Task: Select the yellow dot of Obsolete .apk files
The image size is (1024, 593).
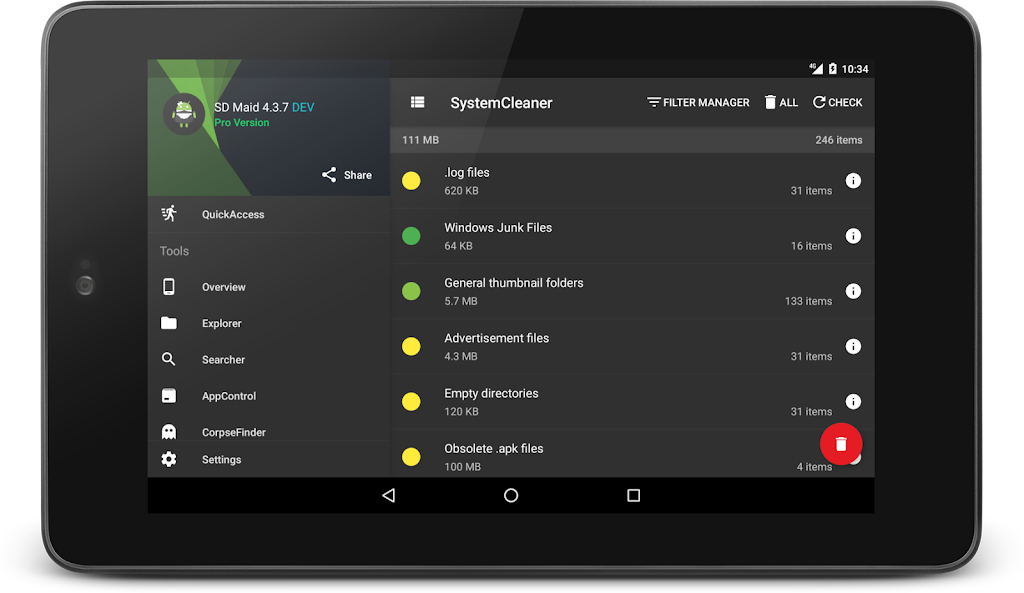Action: pyautogui.click(x=411, y=457)
